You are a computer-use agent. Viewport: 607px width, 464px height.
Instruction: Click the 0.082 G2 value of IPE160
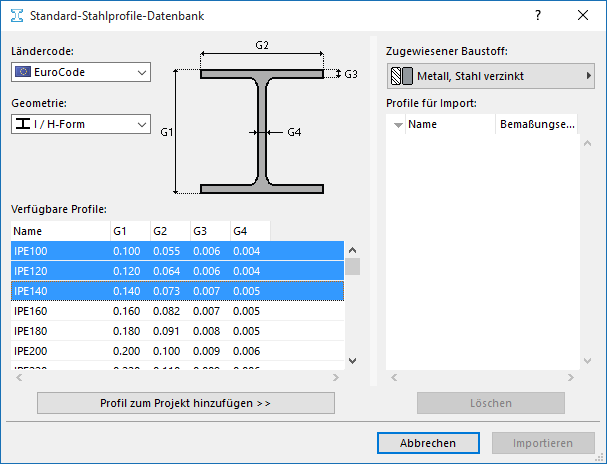tap(166, 311)
